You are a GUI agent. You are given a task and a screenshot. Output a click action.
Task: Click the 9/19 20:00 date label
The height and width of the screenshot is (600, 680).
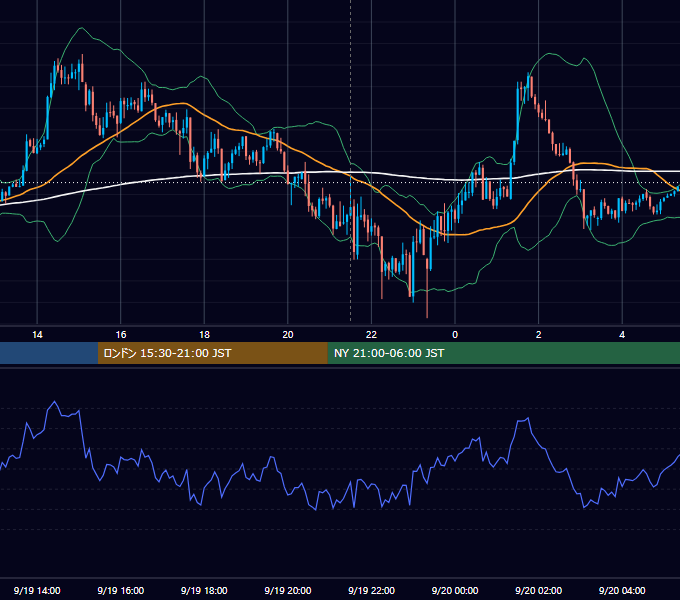pos(288,590)
